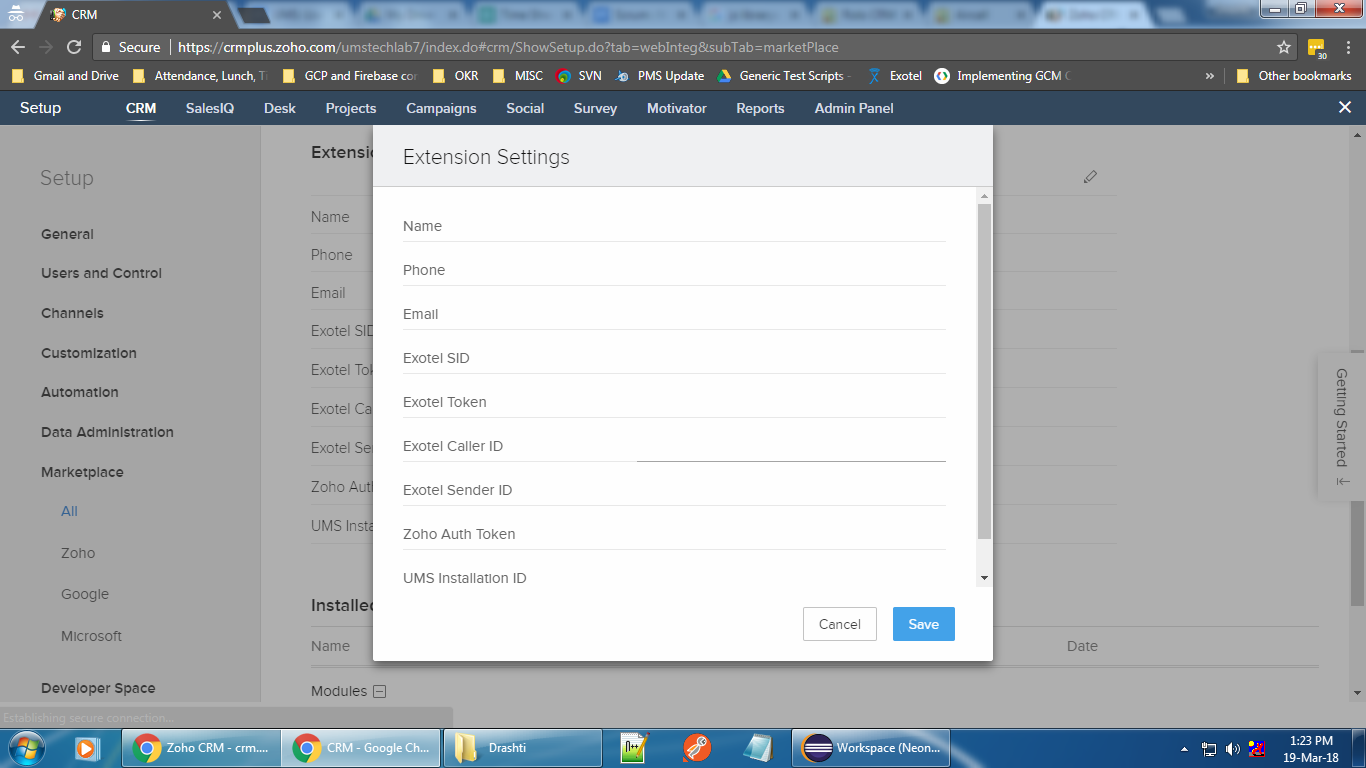Select Google under Marketplace
The height and width of the screenshot is (768, 1366).
coord(85,594)
